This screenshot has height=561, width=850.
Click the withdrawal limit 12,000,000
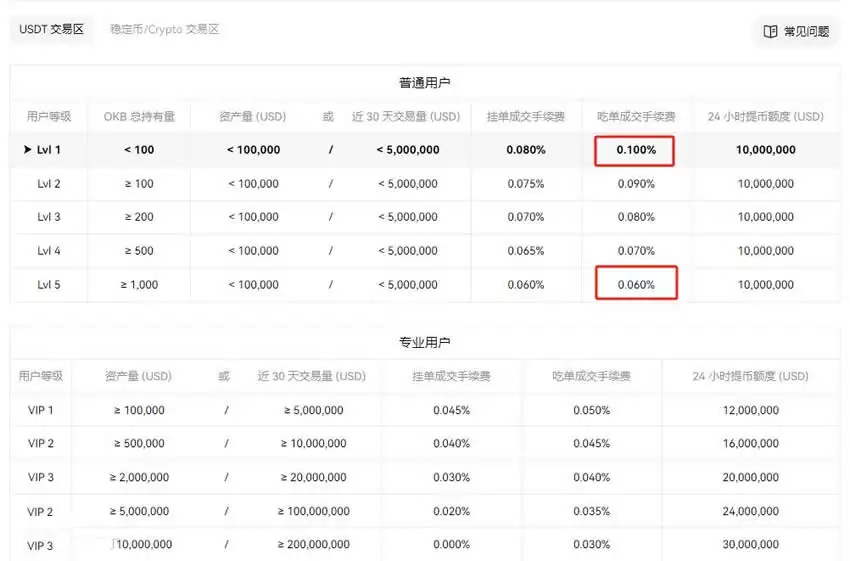pyautogui.click(x=751, y=410)
